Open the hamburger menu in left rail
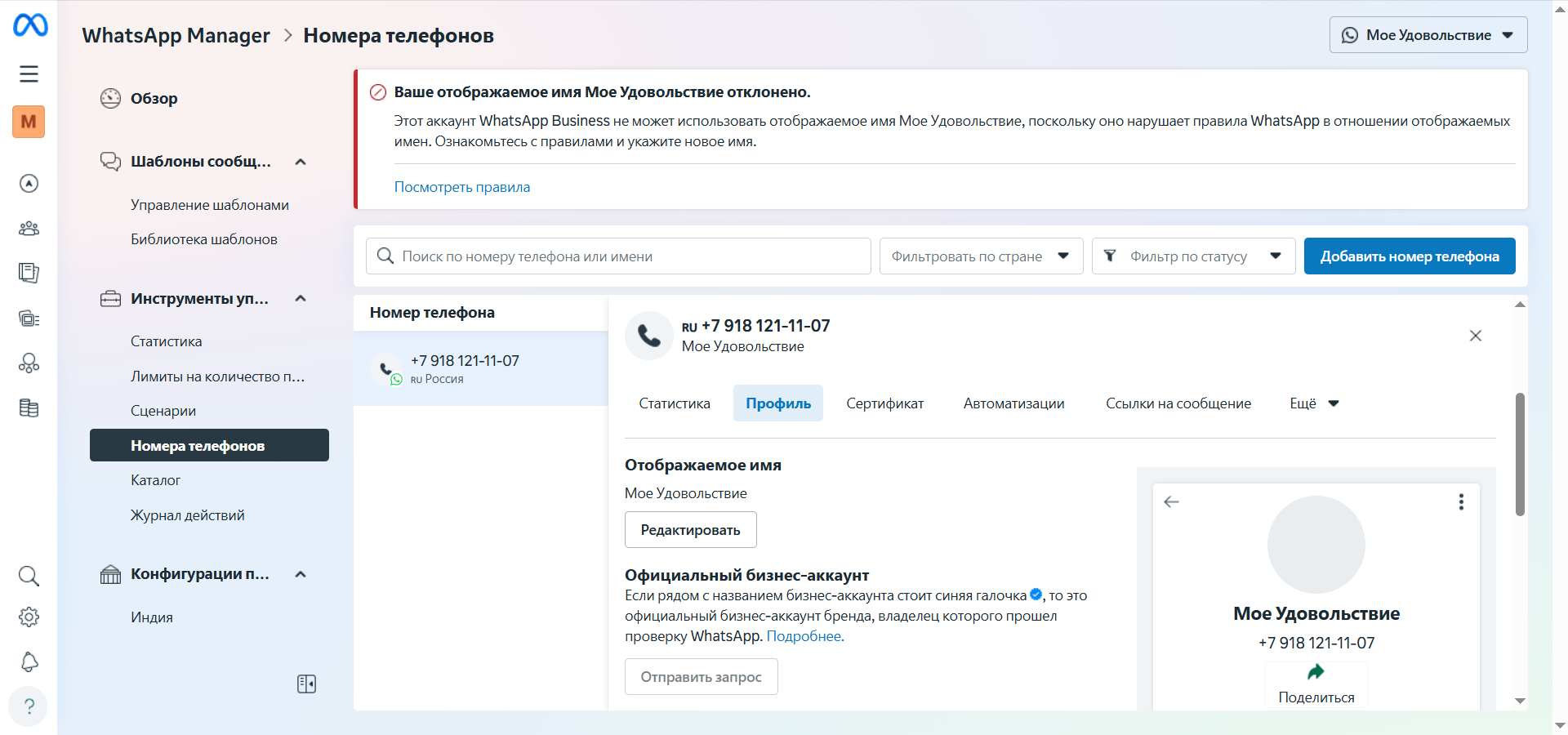The image size is (1568, 735). (29, 73)
